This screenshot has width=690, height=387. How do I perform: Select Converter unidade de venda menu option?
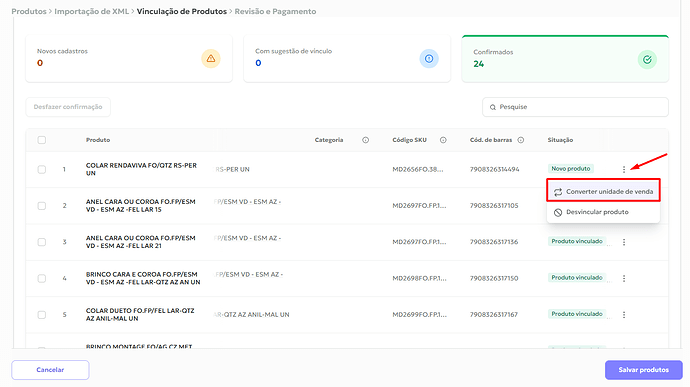click(x=603, y=192)
